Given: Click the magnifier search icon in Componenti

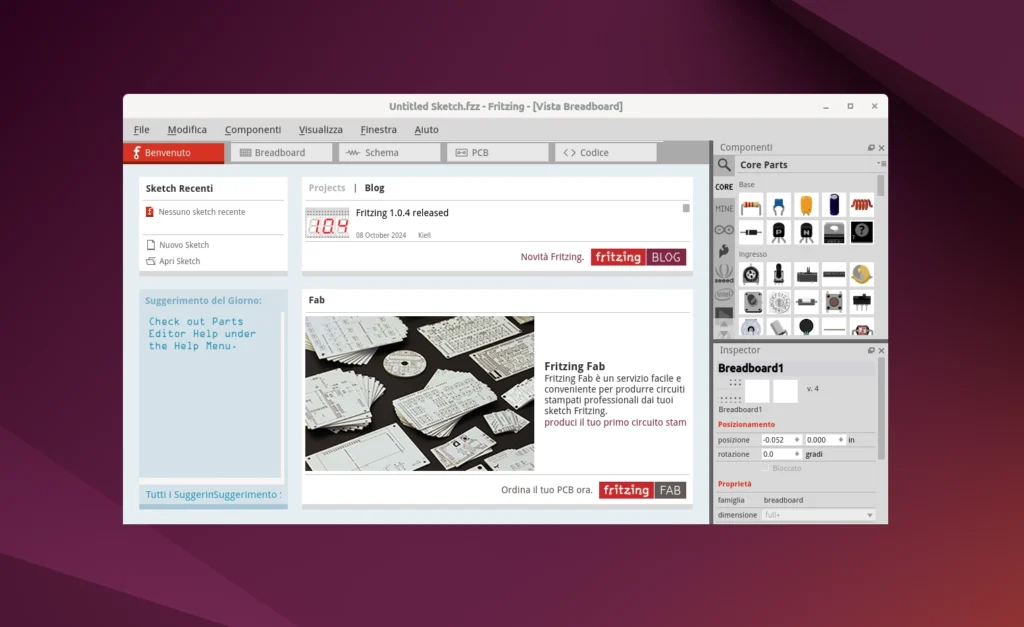Looking at the screenshot, I should (724, 165).
